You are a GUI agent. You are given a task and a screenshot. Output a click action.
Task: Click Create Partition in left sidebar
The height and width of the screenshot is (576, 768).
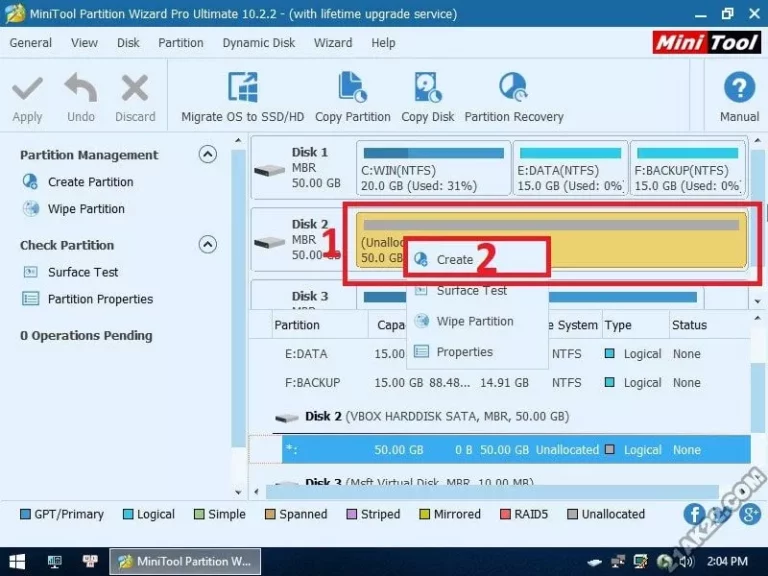90,182
